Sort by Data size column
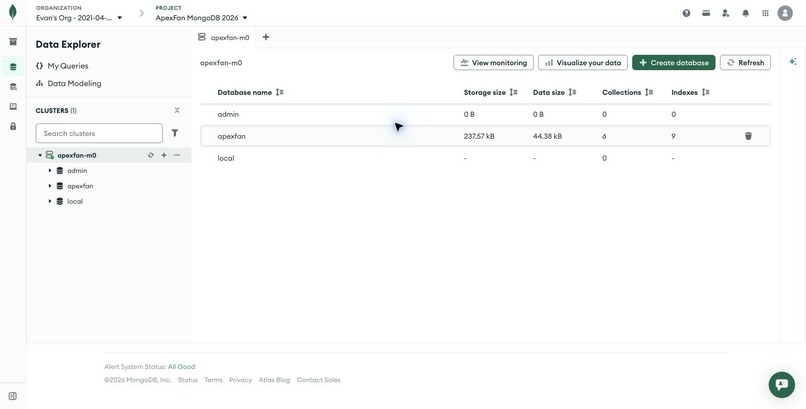 (573, 92)
